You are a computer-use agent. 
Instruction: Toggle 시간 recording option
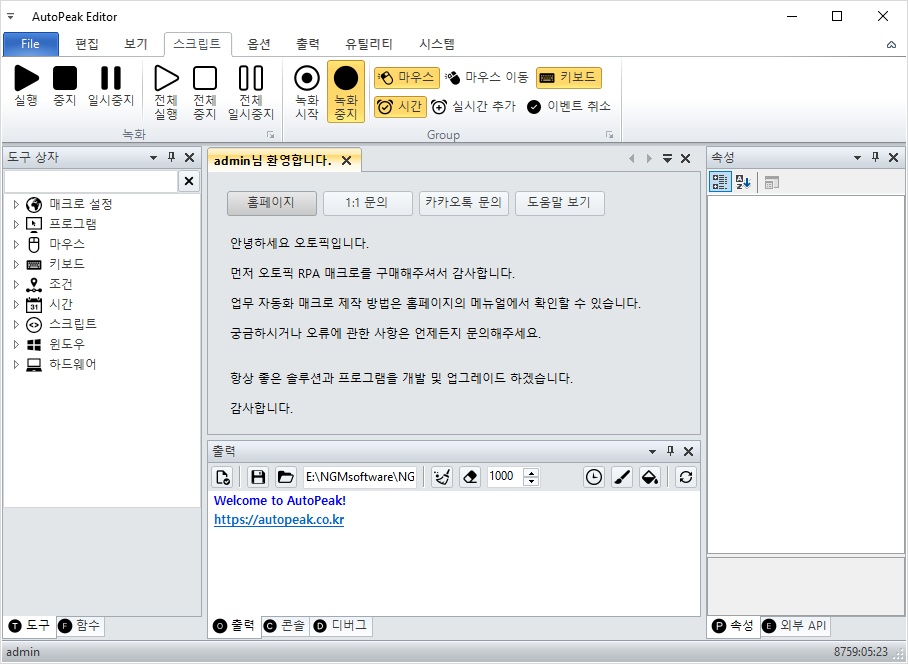[400, 107]
